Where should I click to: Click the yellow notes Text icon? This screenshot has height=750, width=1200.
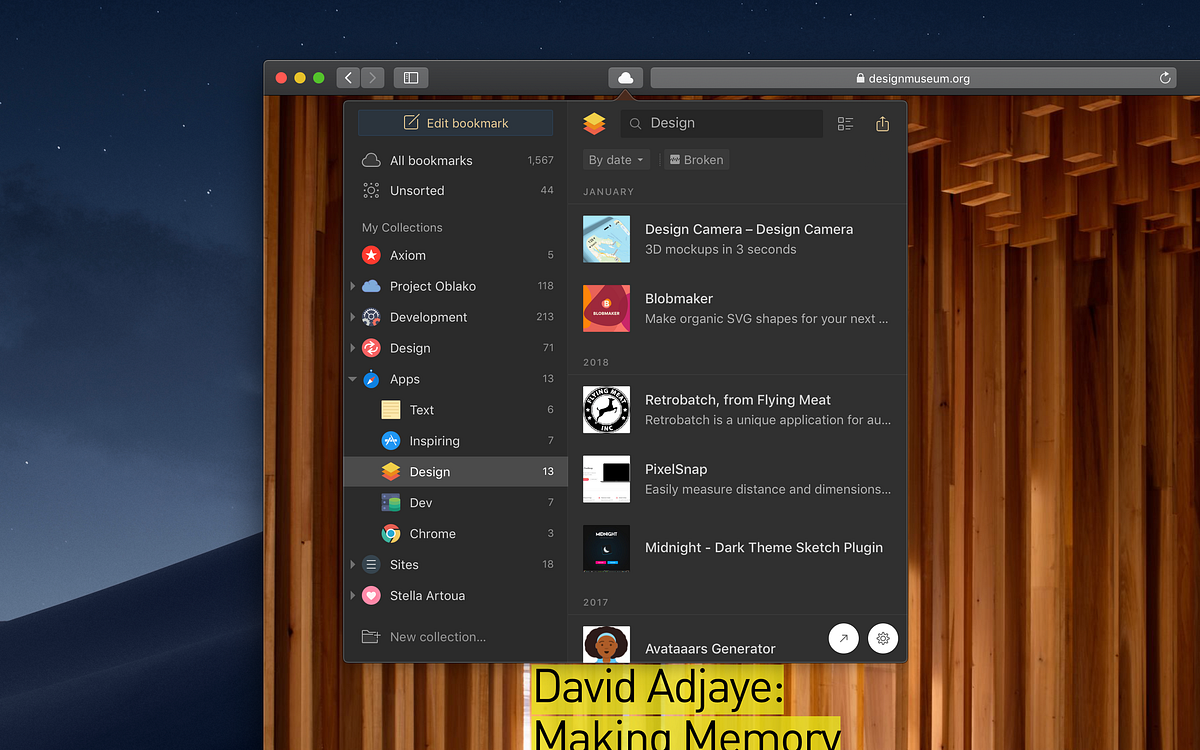[391, 410]
